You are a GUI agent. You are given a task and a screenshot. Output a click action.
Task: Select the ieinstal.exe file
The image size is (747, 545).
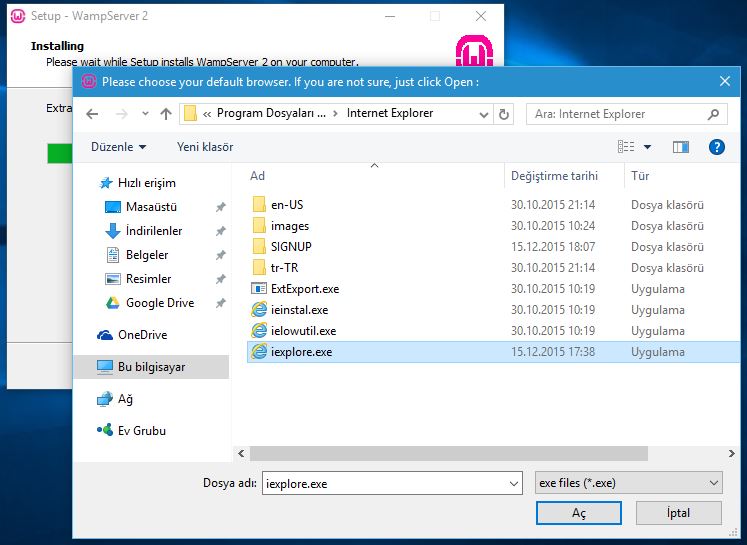299,310
